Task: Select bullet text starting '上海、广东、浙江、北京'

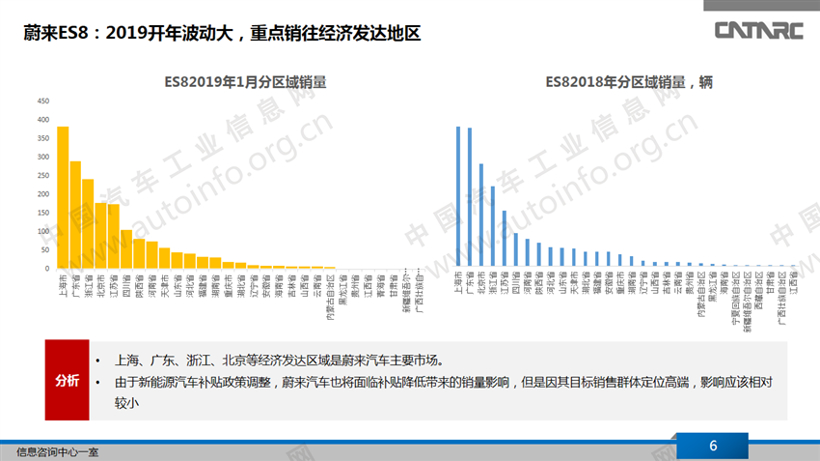Action: click(x=280, y=360)
